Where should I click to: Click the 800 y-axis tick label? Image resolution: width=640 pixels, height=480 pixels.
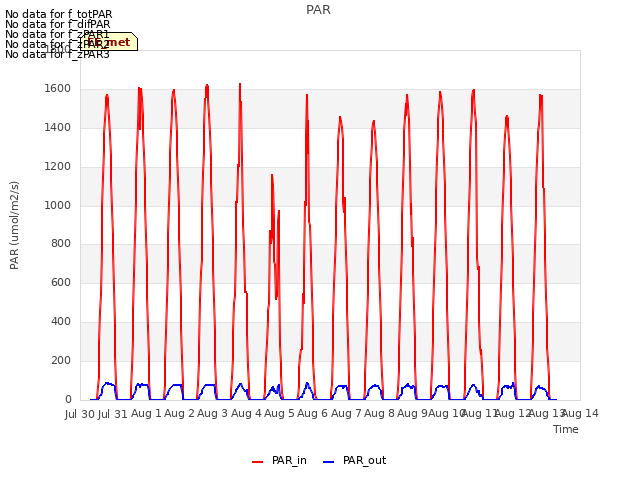tap(61, 244)
